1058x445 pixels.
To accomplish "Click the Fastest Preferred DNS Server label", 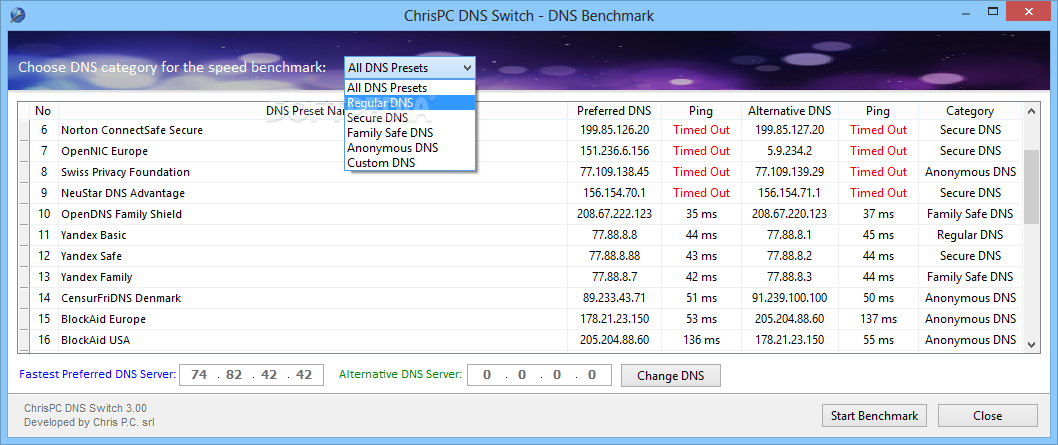I will [x=98, y=374].
